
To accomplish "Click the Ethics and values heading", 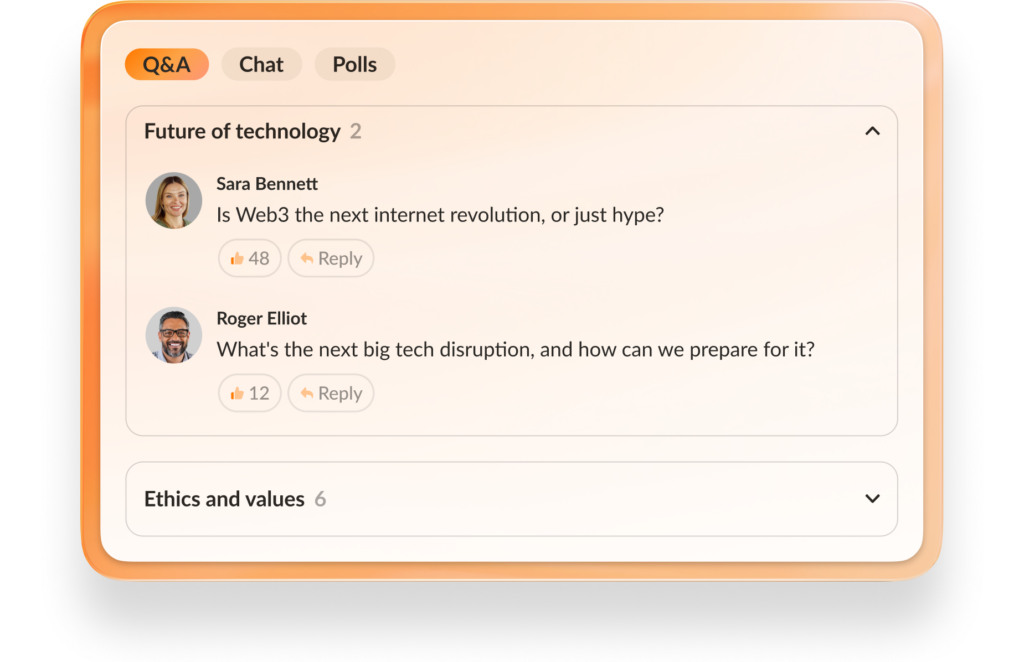I will coord(224,499).
